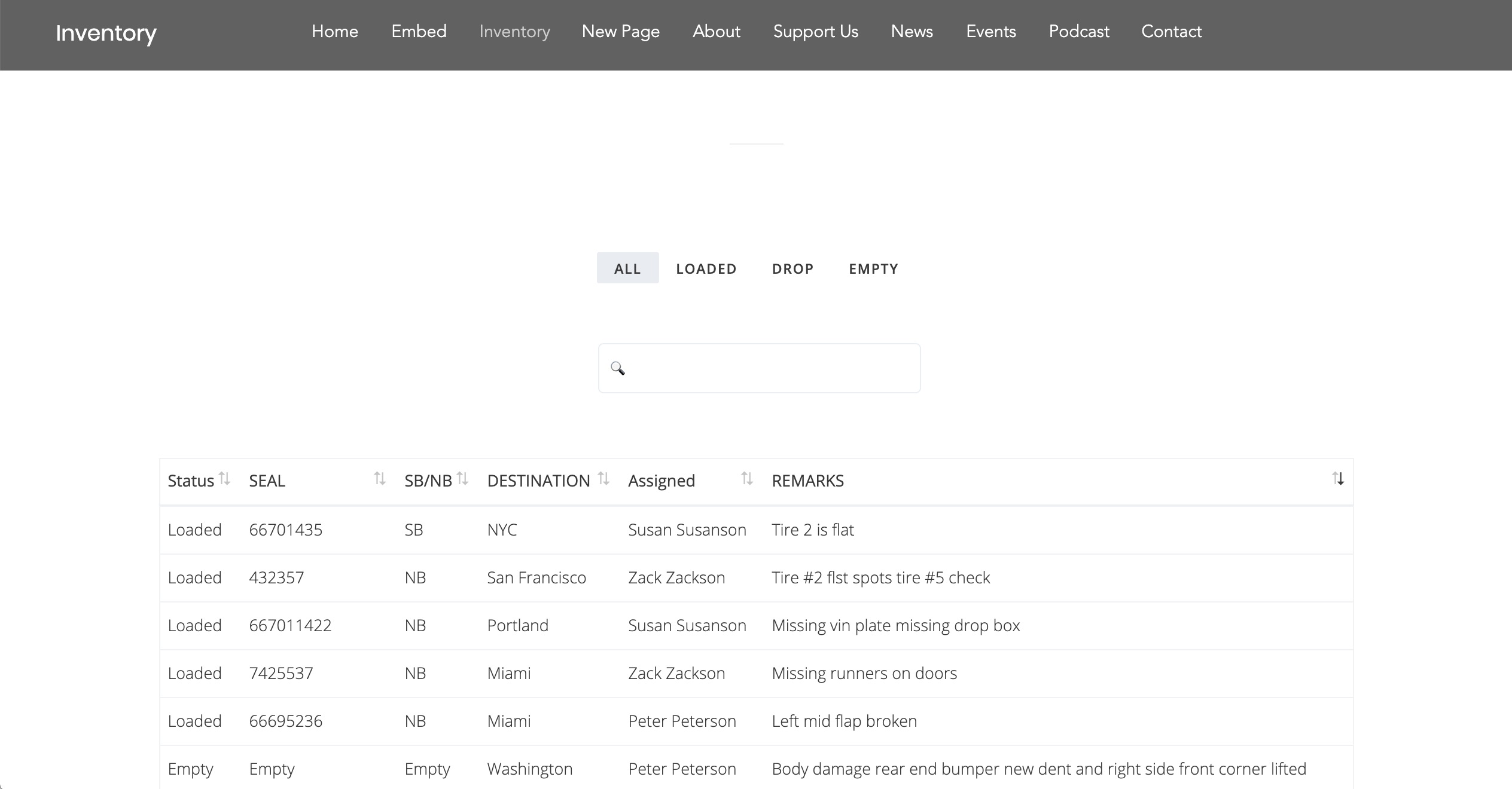Click the Inventory site title
Image resolution: width=1512 pixels, height=789 pixels.
coord(106,33)
